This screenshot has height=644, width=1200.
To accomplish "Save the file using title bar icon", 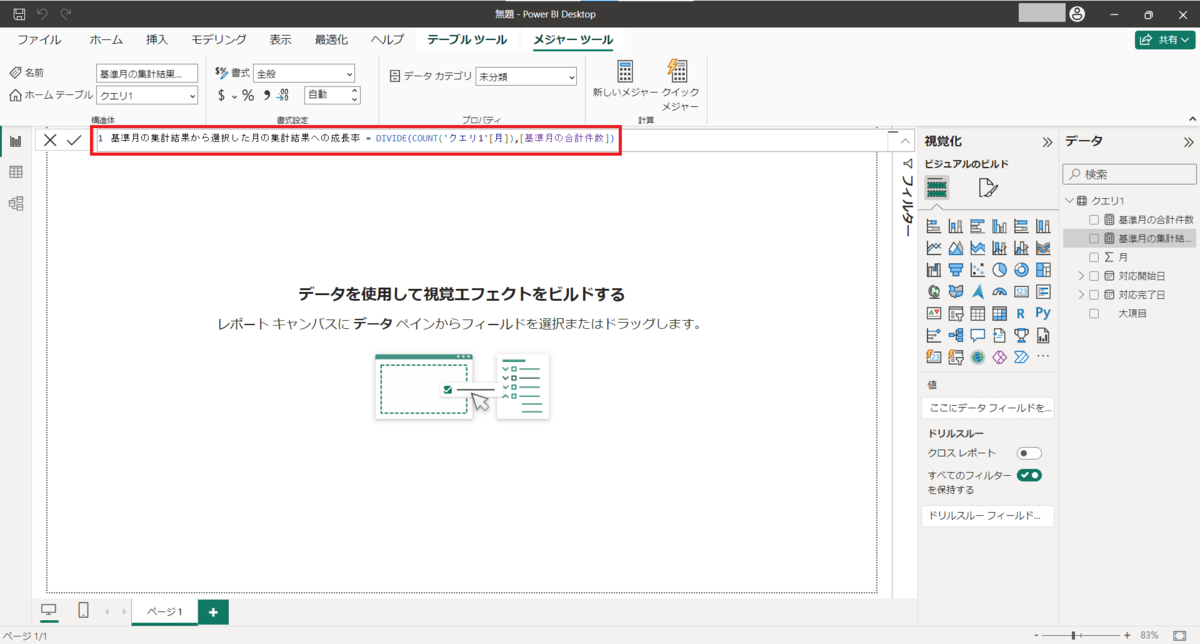I will [19, 14].
